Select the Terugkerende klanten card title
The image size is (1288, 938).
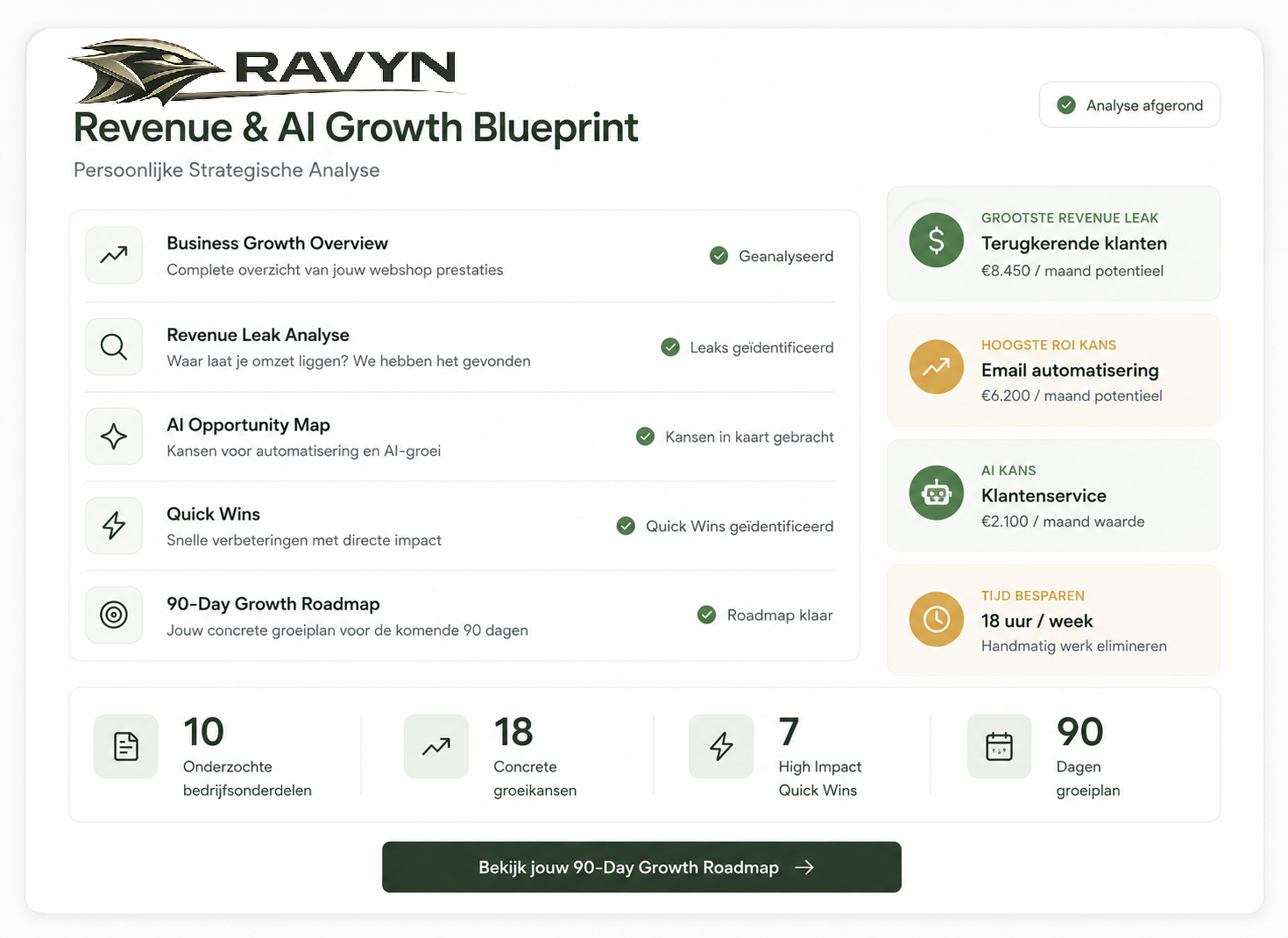click(x=1073, y=244)
